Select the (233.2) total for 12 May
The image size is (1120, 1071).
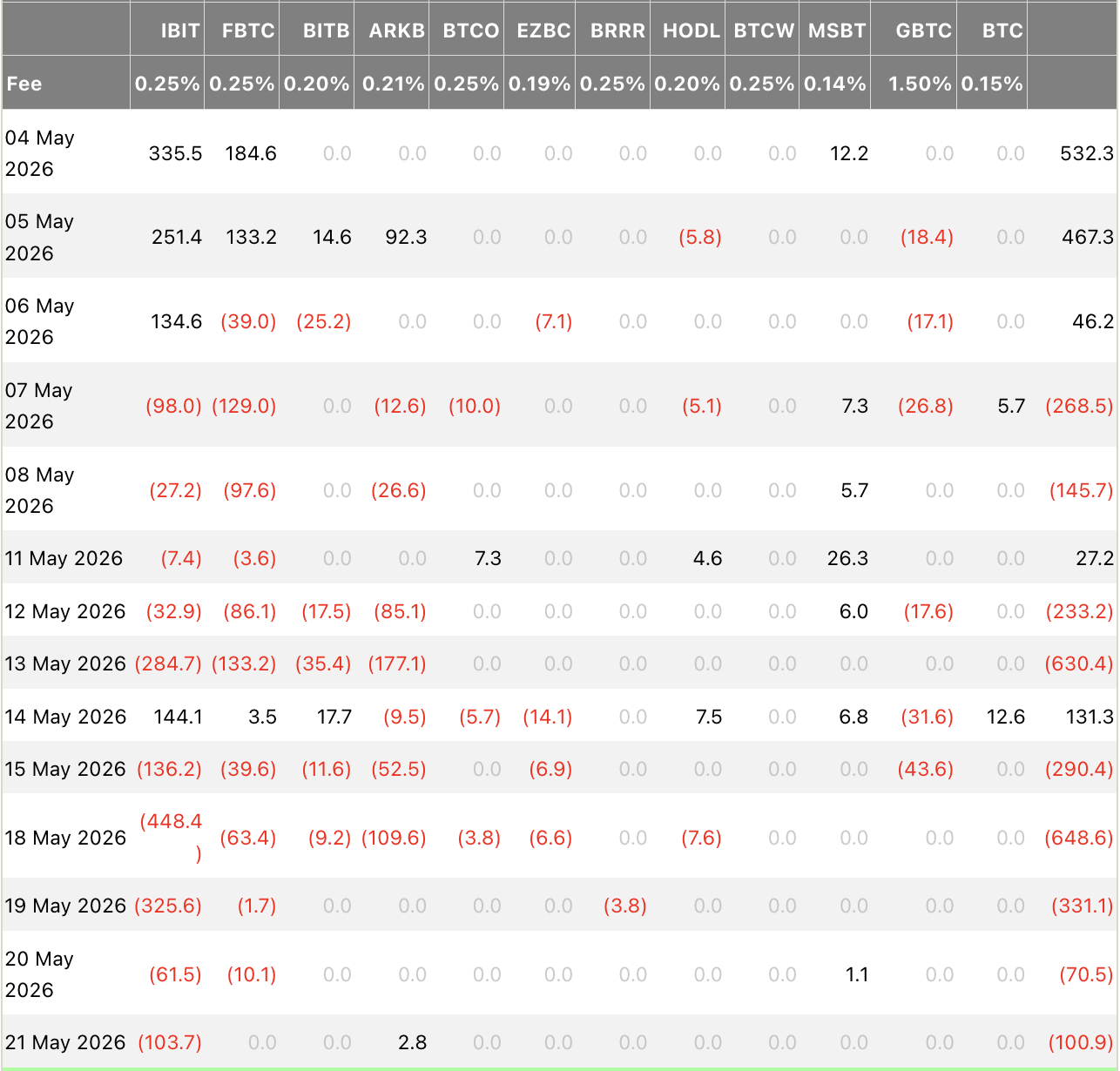1080,611
